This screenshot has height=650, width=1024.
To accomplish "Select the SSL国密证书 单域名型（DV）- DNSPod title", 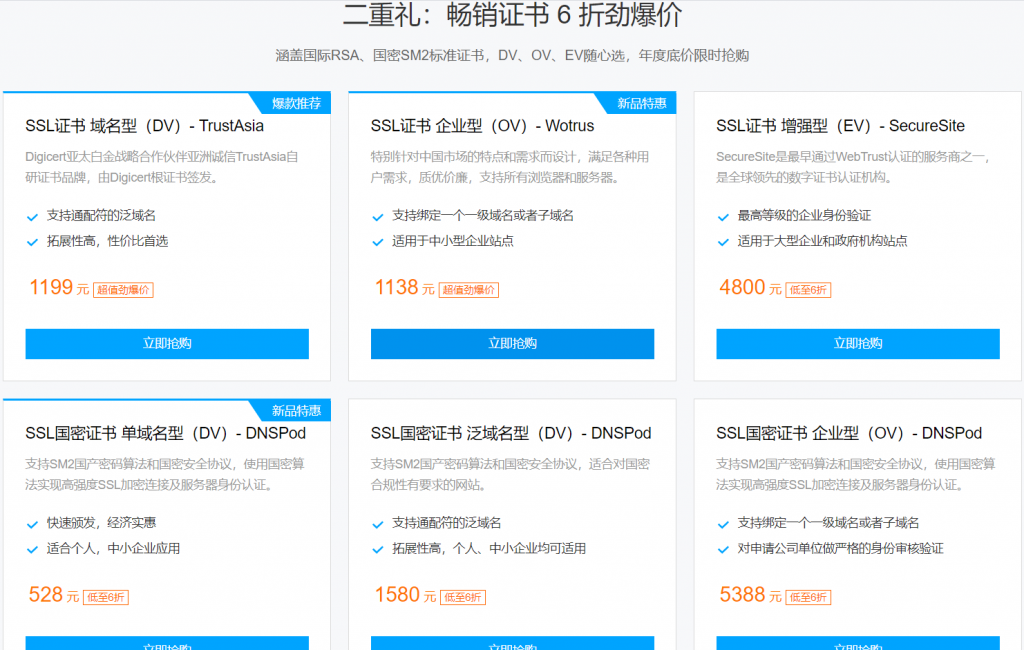I will pyautogui.click(x=166, y=433).
